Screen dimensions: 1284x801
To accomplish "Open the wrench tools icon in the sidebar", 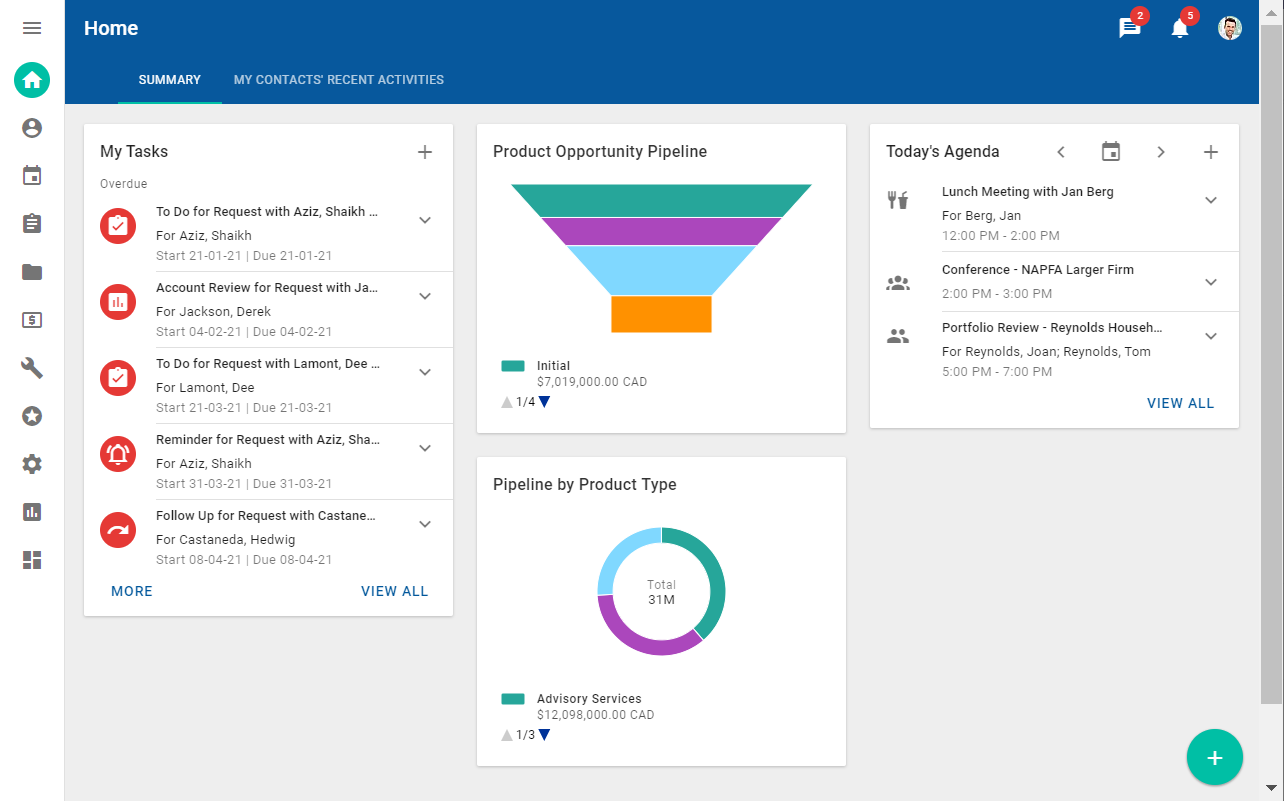I will [x=32, y=368].
